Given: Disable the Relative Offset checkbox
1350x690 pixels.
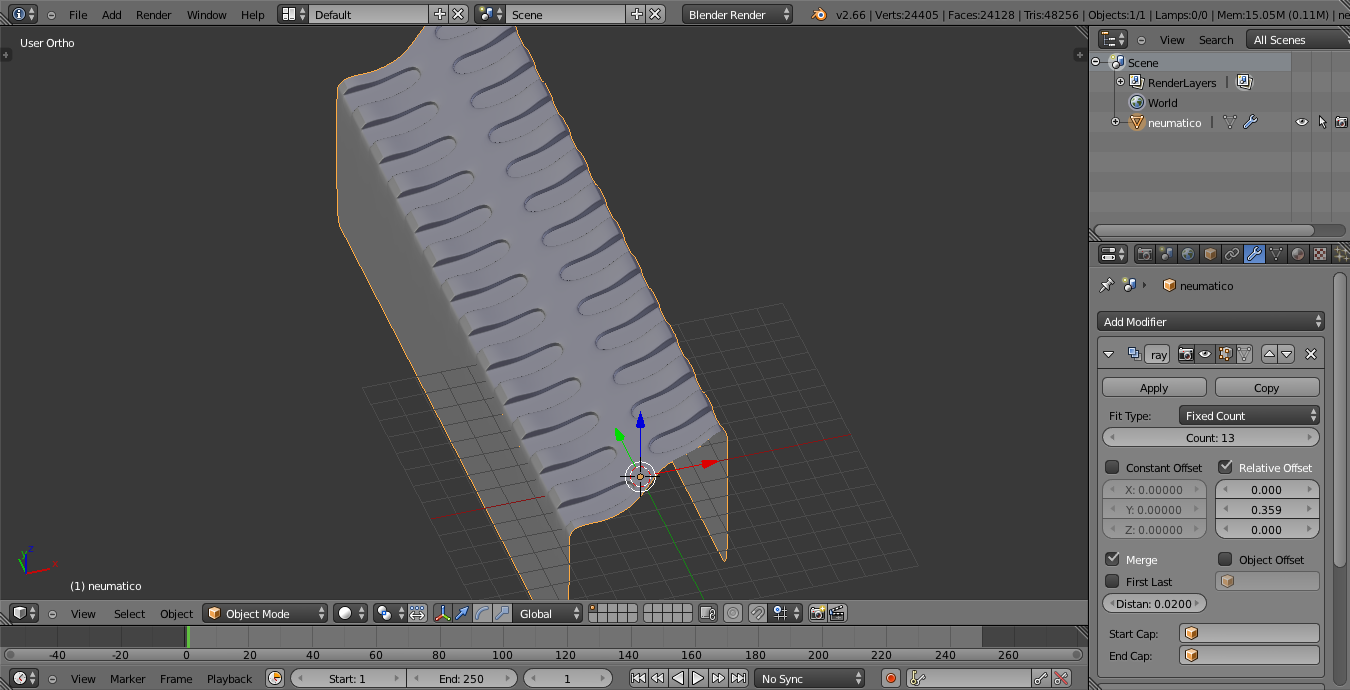Looking at the screenshot, I should tap(1225, 467).
